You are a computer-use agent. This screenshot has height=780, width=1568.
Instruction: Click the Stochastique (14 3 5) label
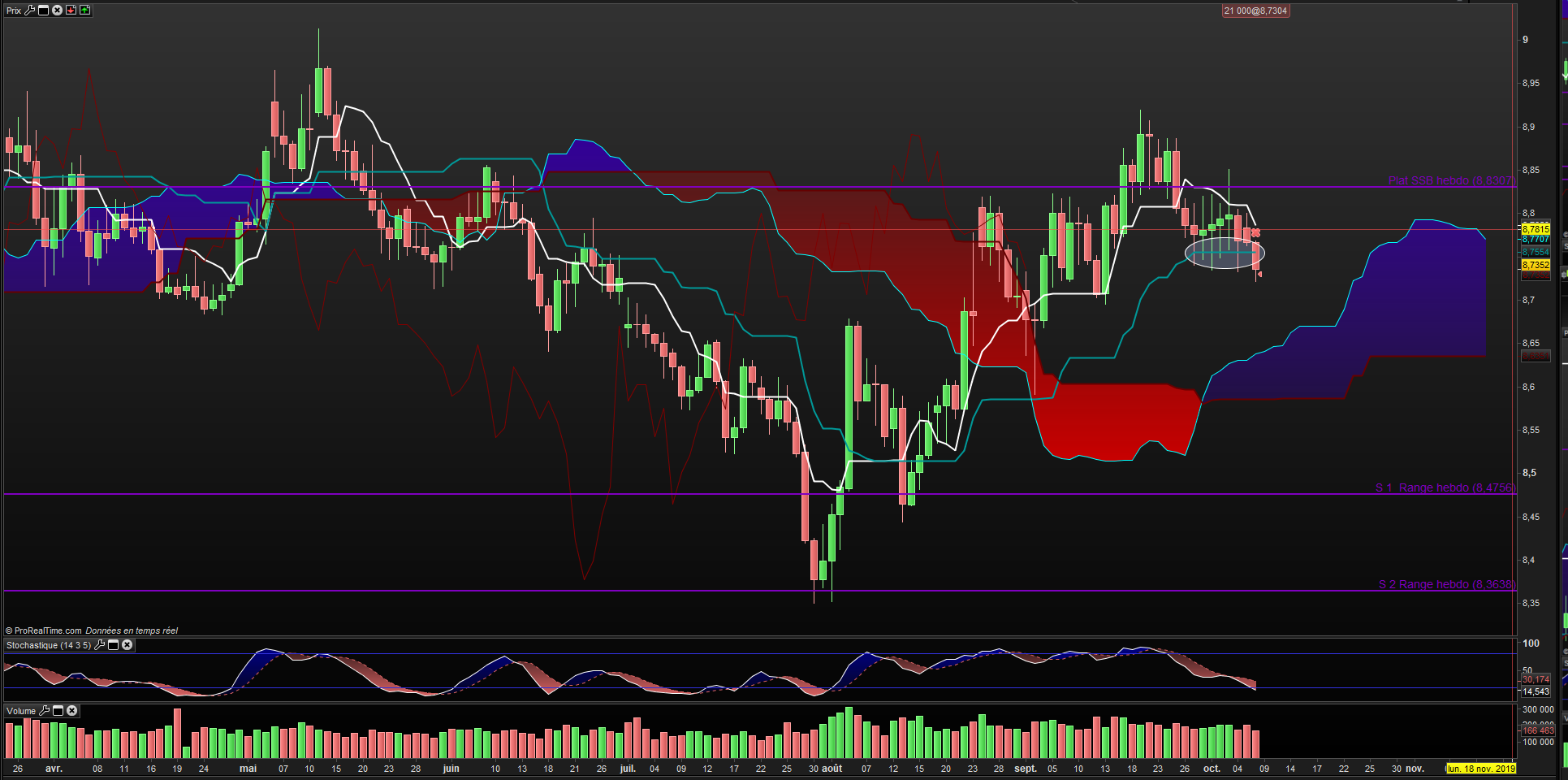click(49, 645)
